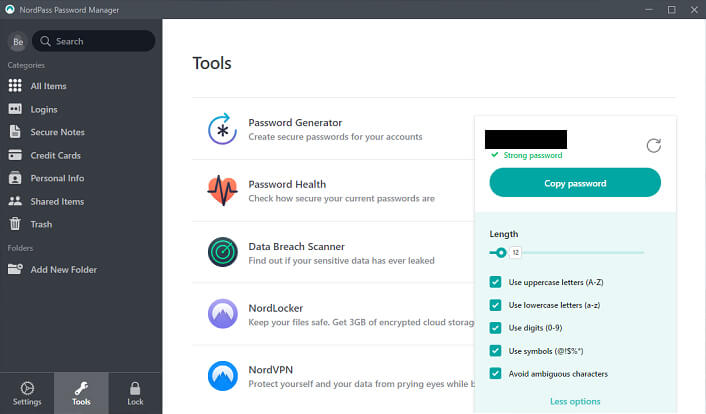Click the Trash bin icon

click(15, 223)
